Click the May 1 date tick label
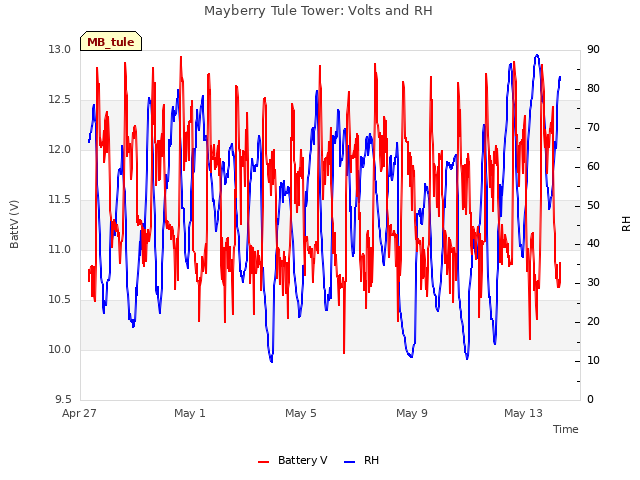This screenshot has height=480, width=640. click(x=190, y=413)
